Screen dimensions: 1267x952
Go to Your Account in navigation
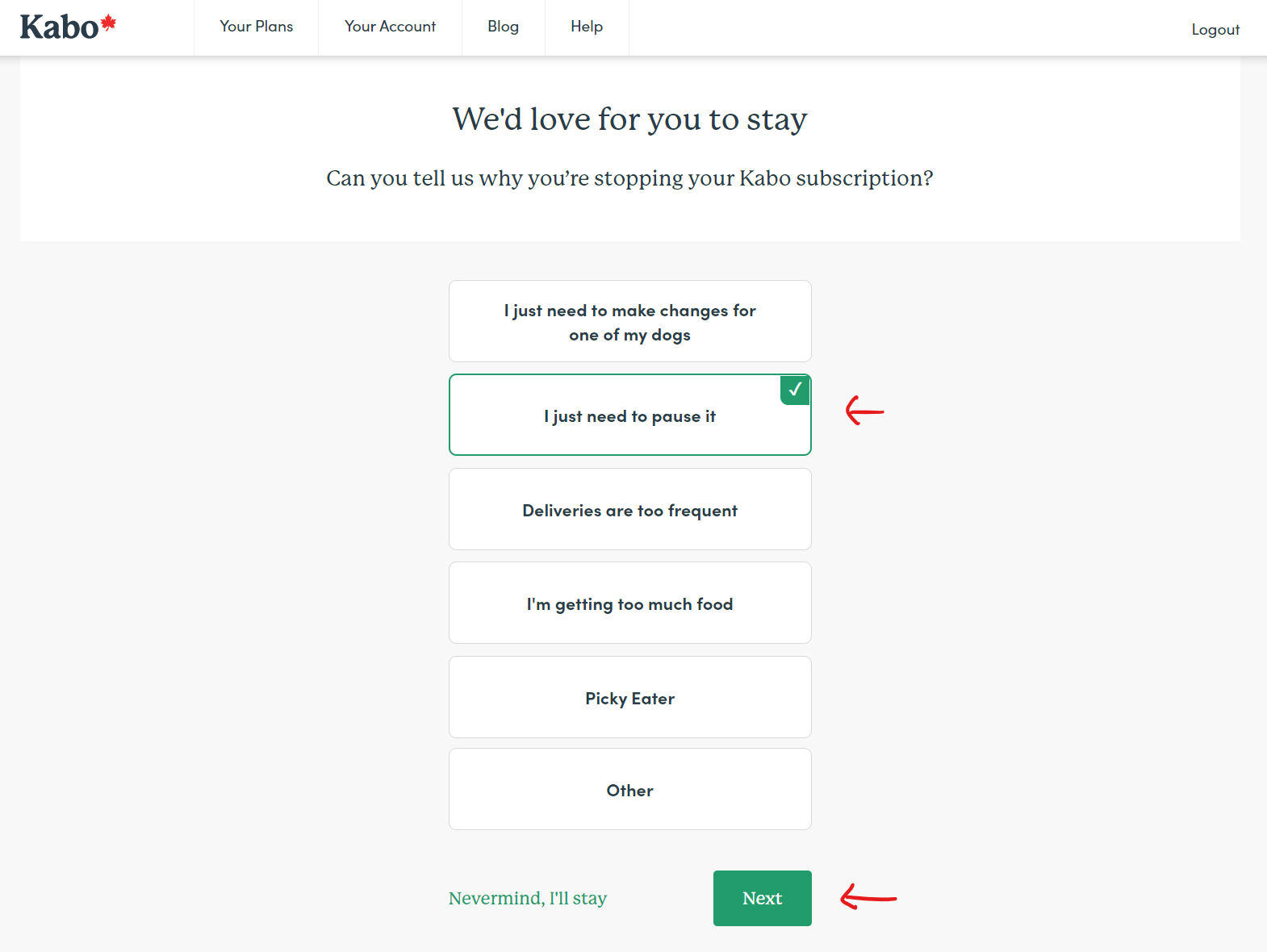[390, 27]
